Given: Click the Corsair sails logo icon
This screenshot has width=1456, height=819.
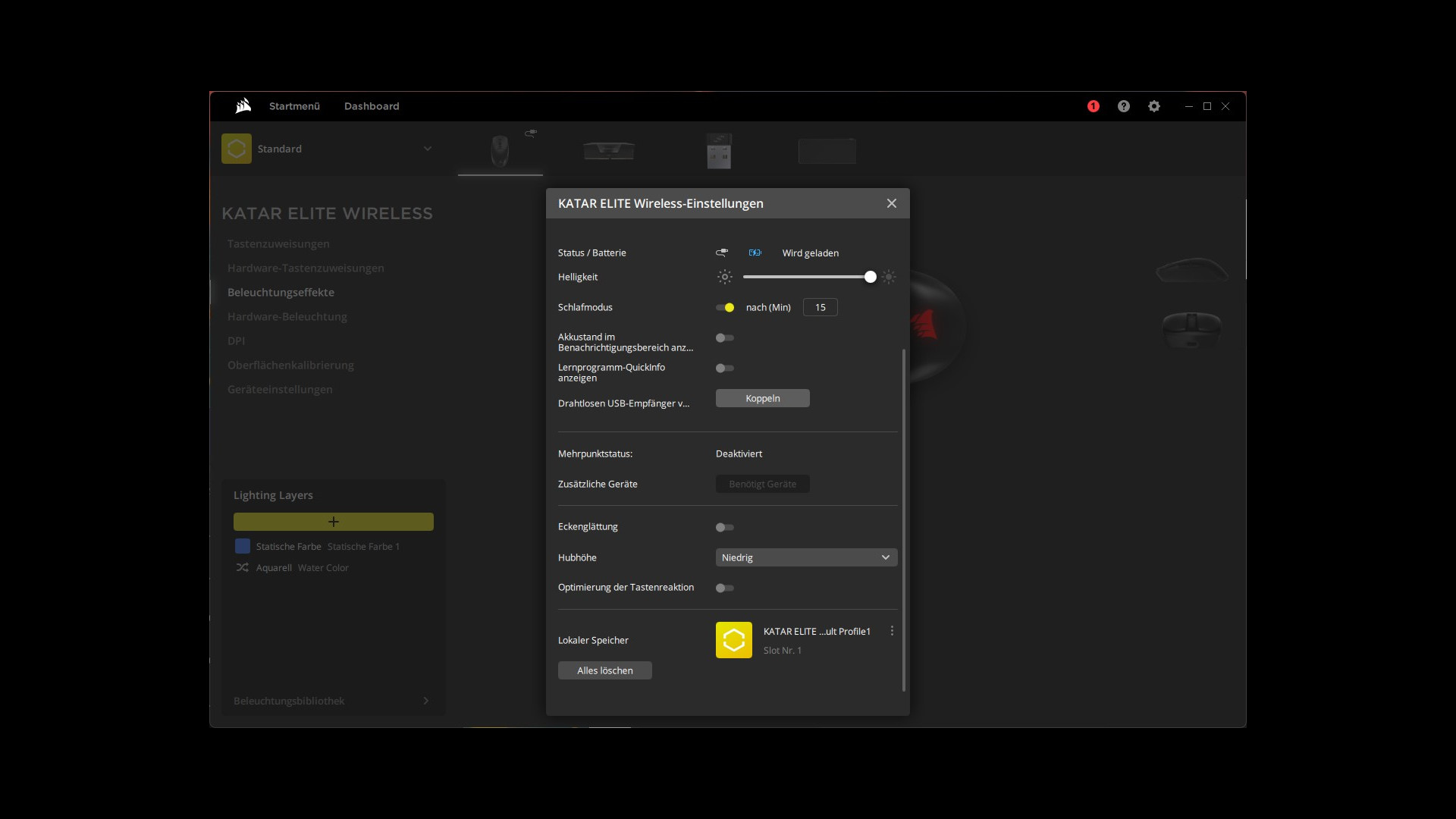Looking at the screenshot, I should coord(243,106).
